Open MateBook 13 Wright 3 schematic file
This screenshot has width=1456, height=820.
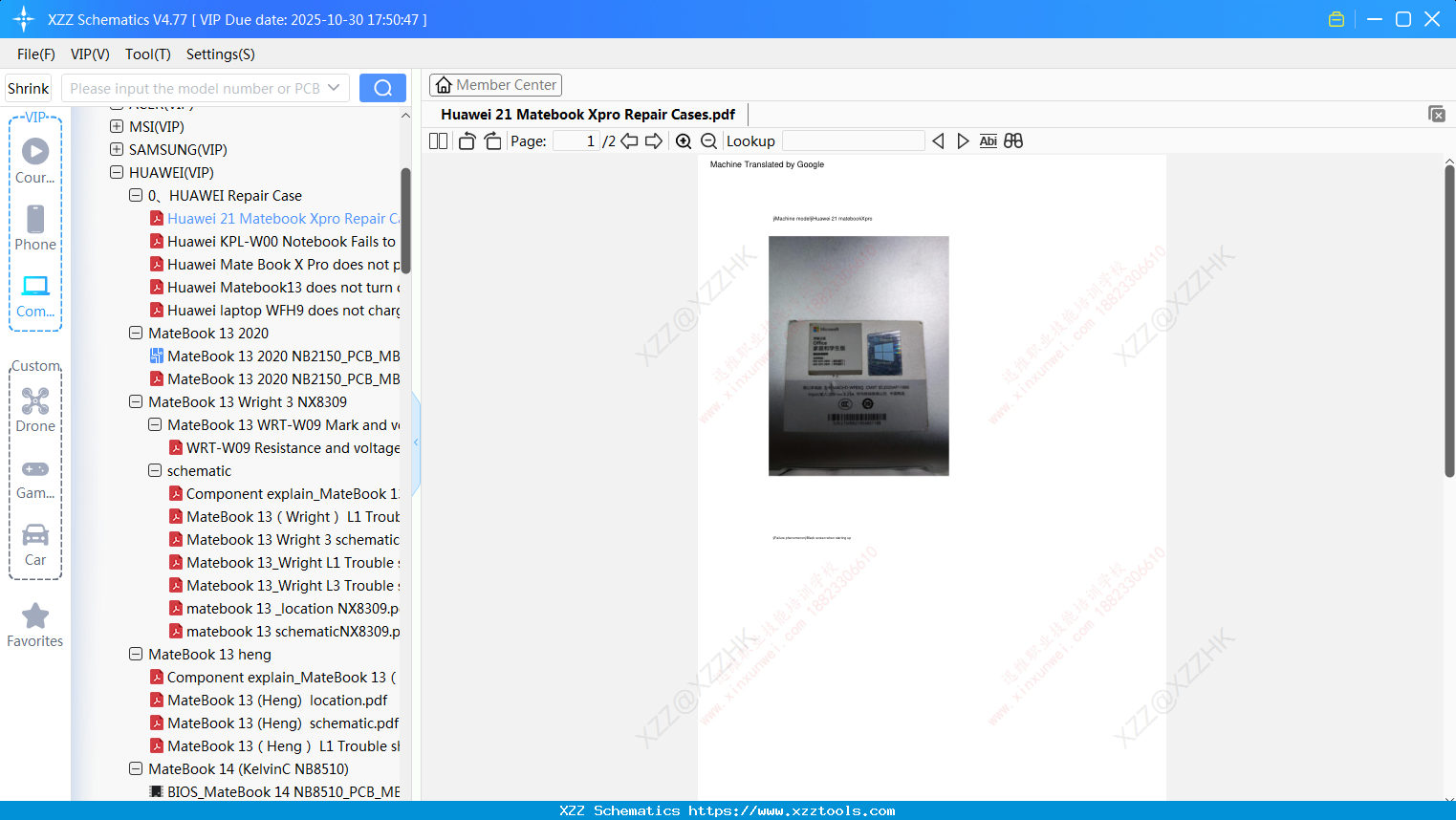pos(285,540)
